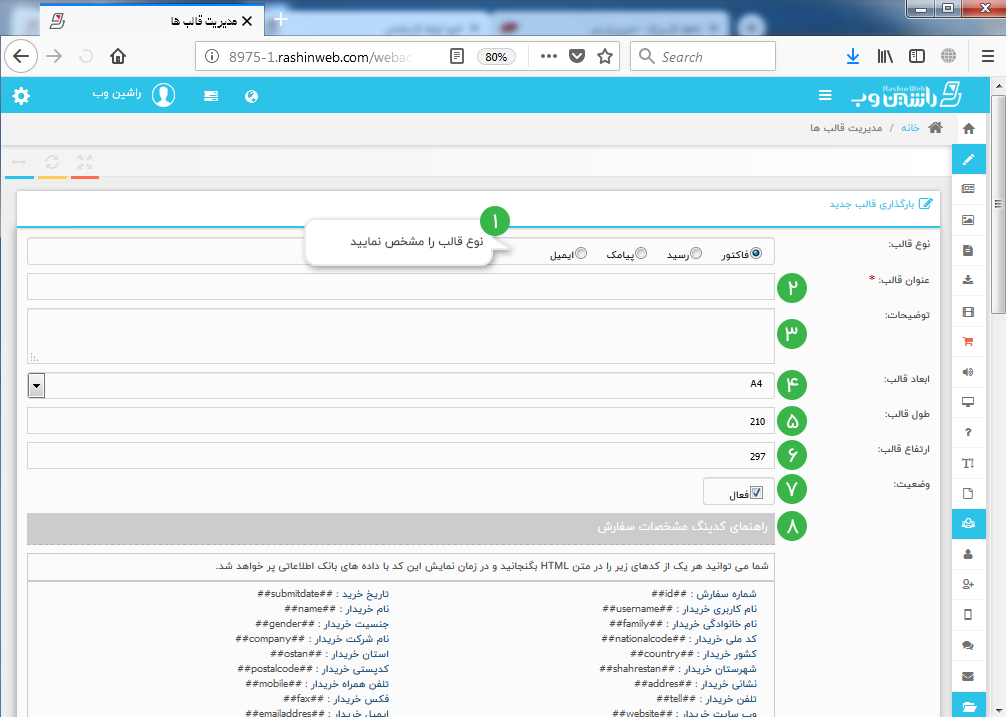This screenshot has height=717, width=1006.
Task: Toggle reader view in the address bar
Action: pos(456,56)
